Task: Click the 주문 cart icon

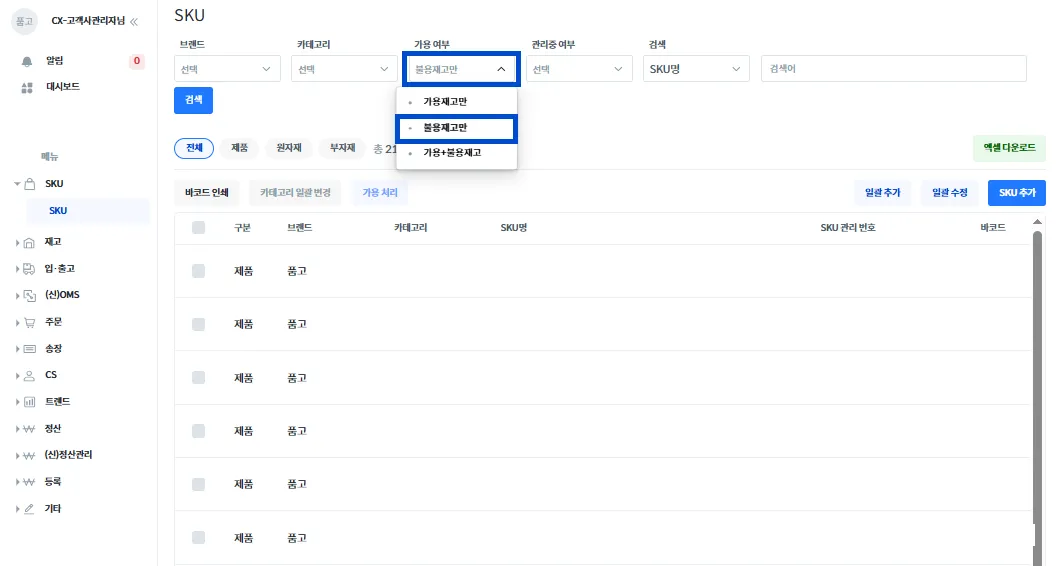Action: click(29, 323)
